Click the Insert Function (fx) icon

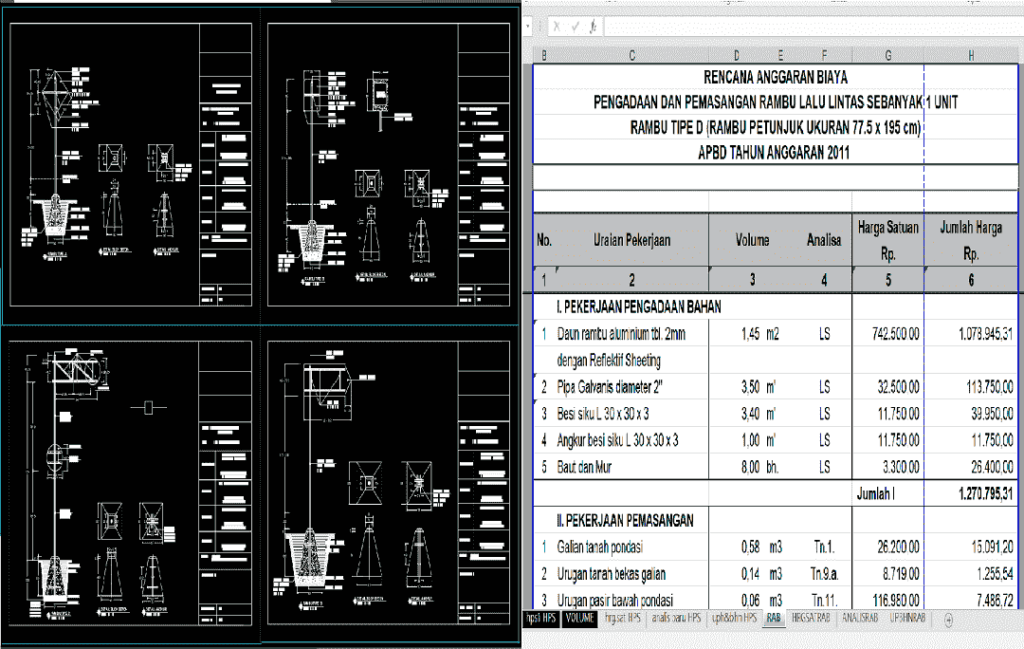click(593, 24)
